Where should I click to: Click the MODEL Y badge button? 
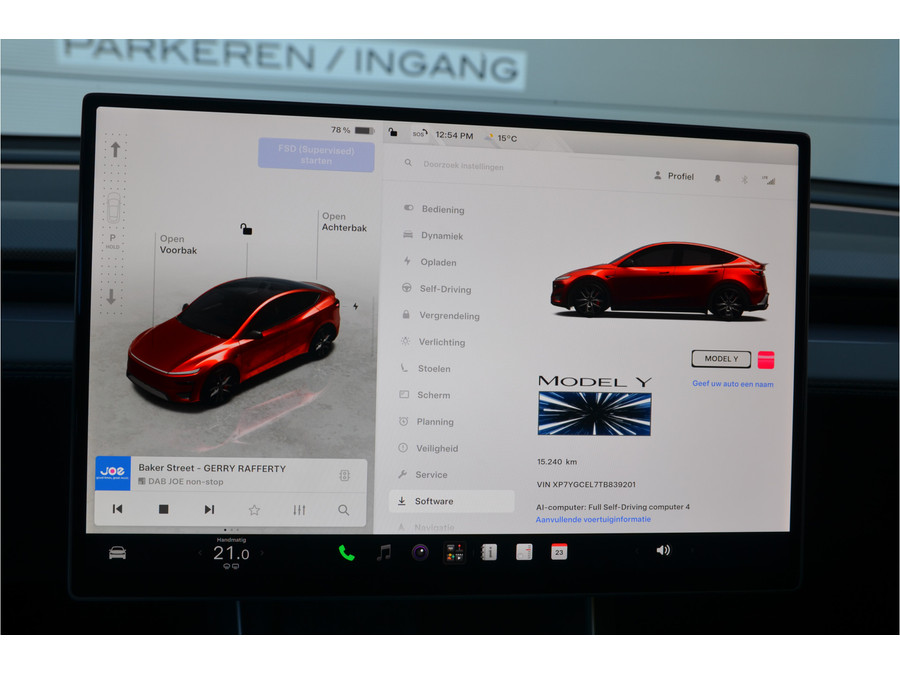click(x=721, y=359)
